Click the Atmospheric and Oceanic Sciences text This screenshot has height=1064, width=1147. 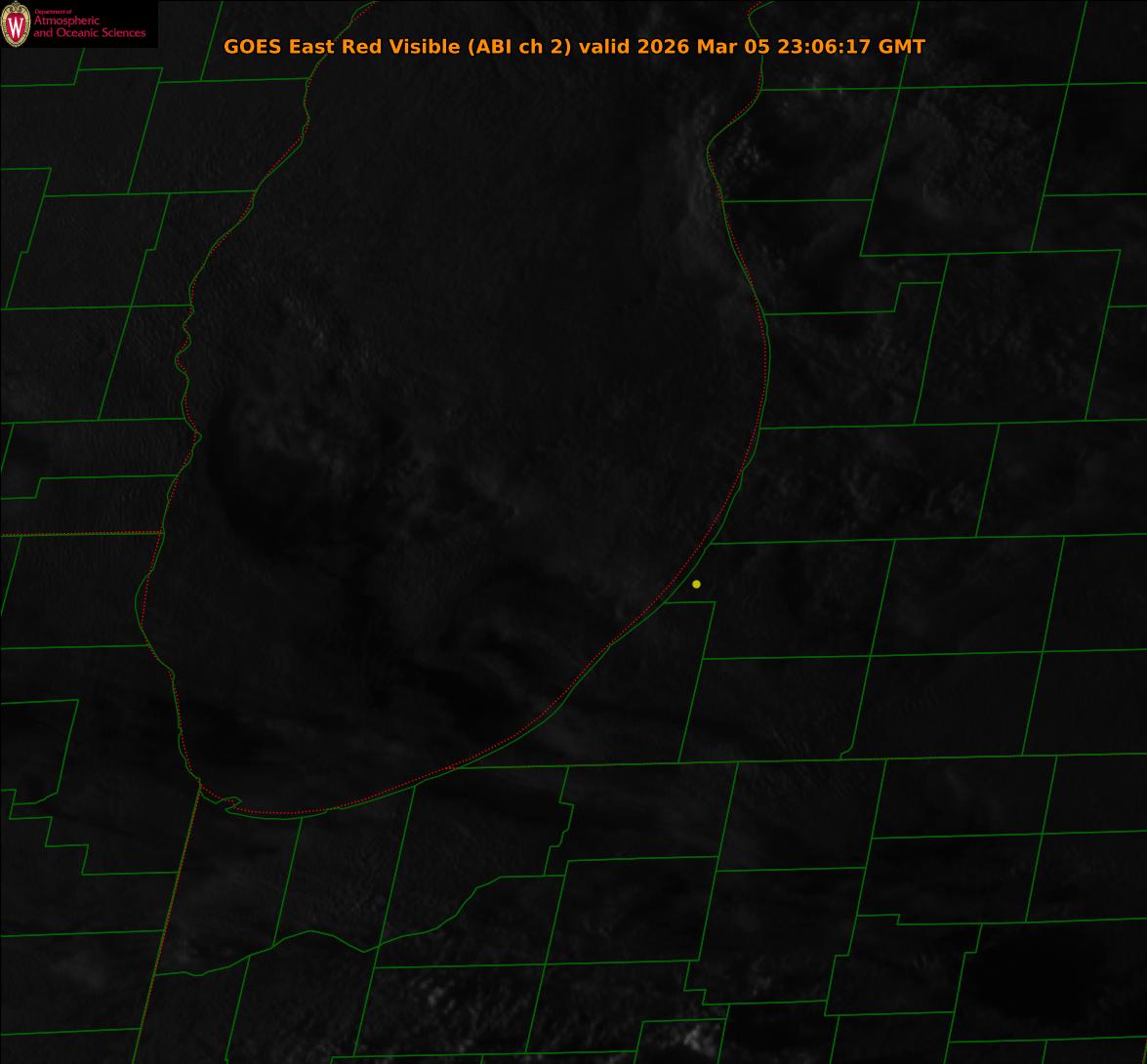tap(89, 27)
